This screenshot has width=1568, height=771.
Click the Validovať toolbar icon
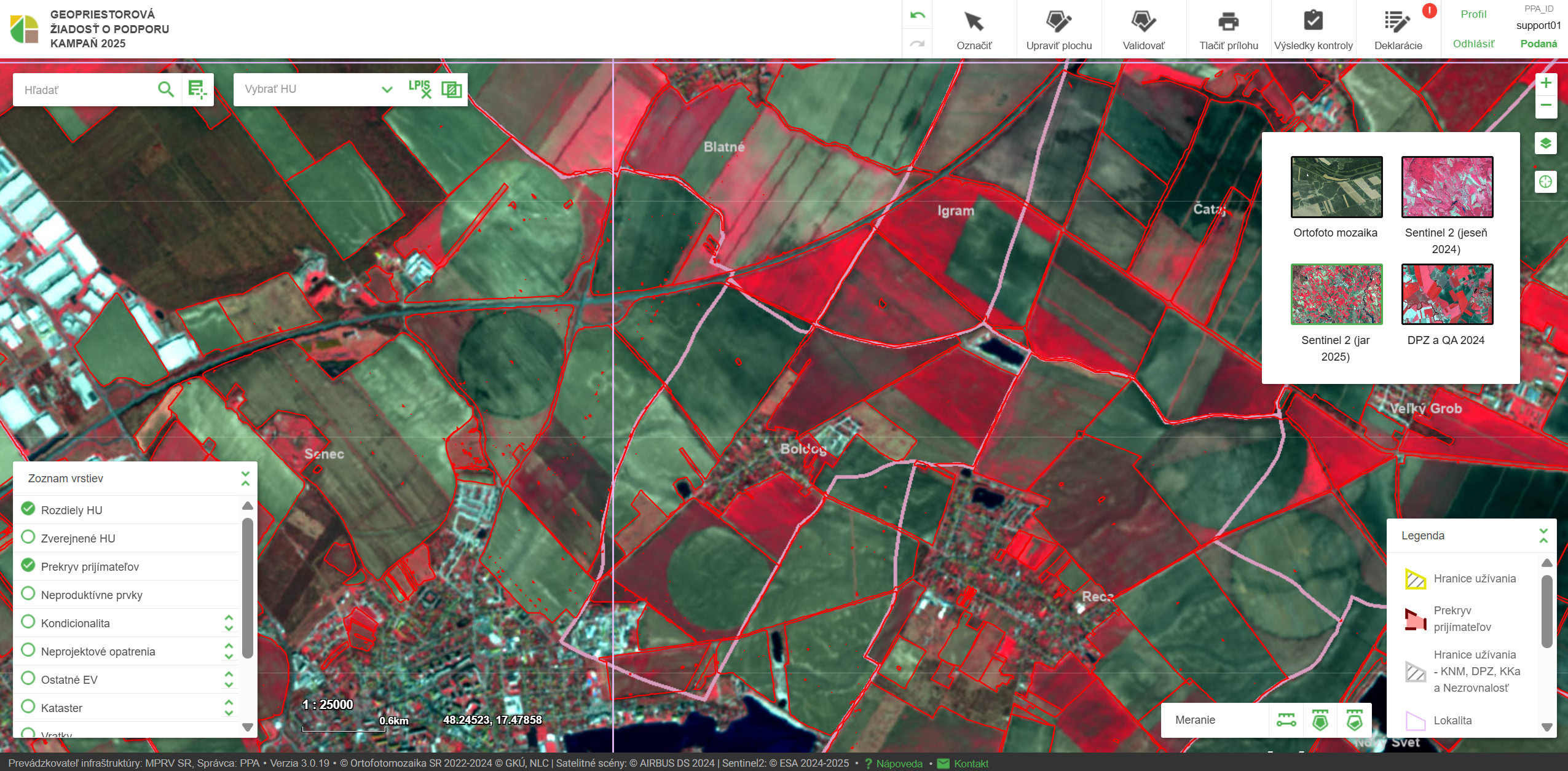[x=1143, y=22]
